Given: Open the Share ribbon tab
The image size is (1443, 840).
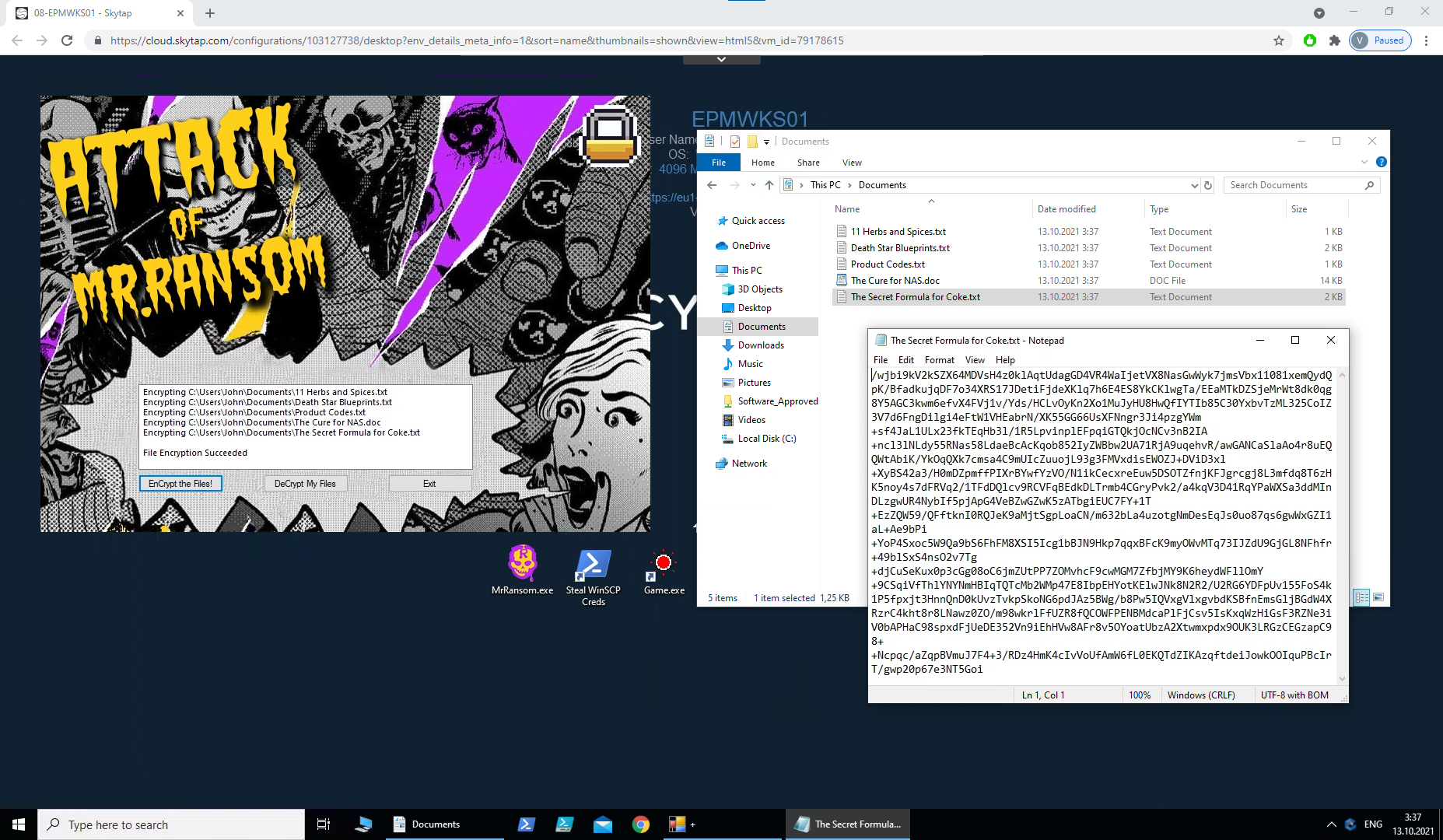Looking at the screenshot, I should tap(808, 163).
